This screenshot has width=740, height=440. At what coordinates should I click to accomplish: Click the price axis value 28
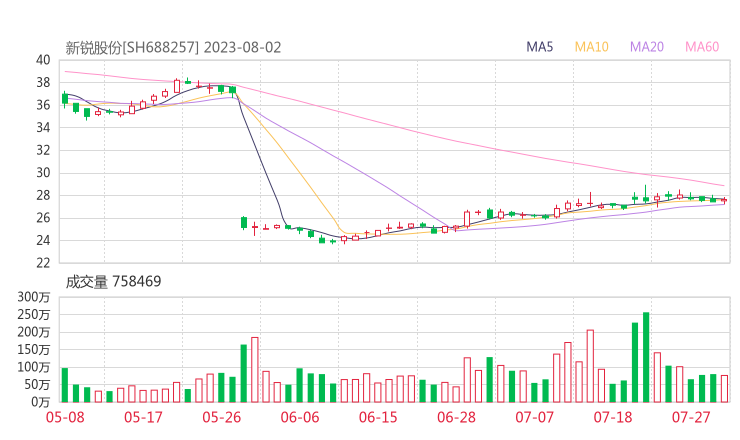(x=43, y=195)
